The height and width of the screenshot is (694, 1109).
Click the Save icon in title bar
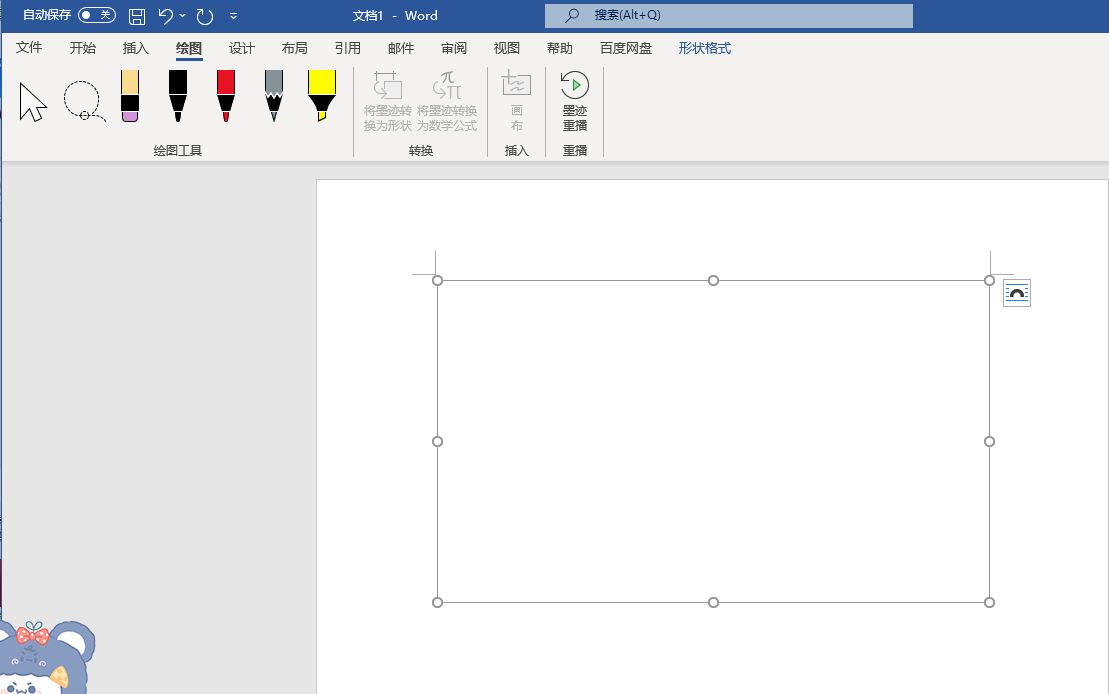[x=137, y=16]
